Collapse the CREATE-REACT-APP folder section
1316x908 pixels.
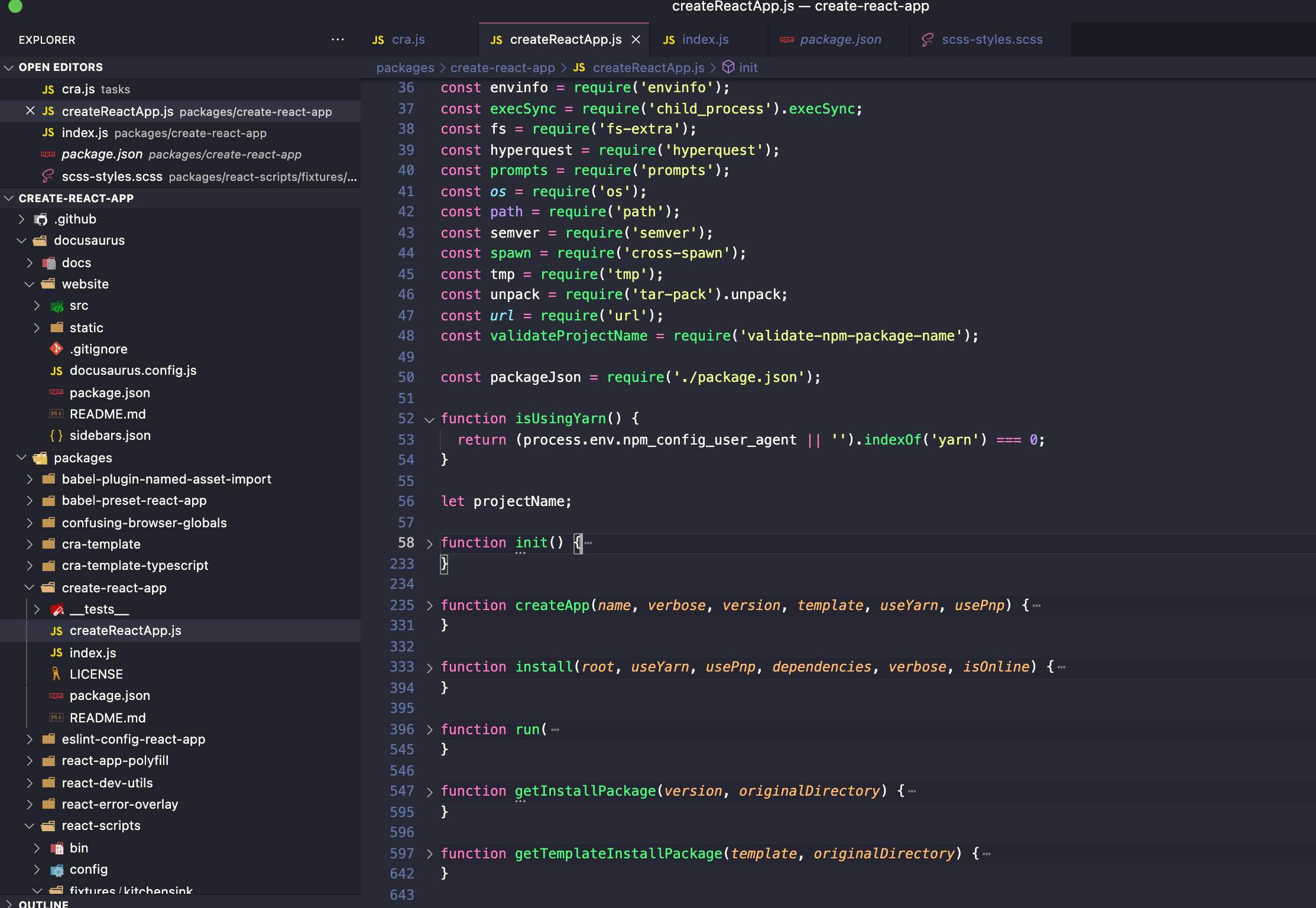click(x=9, y=199)
